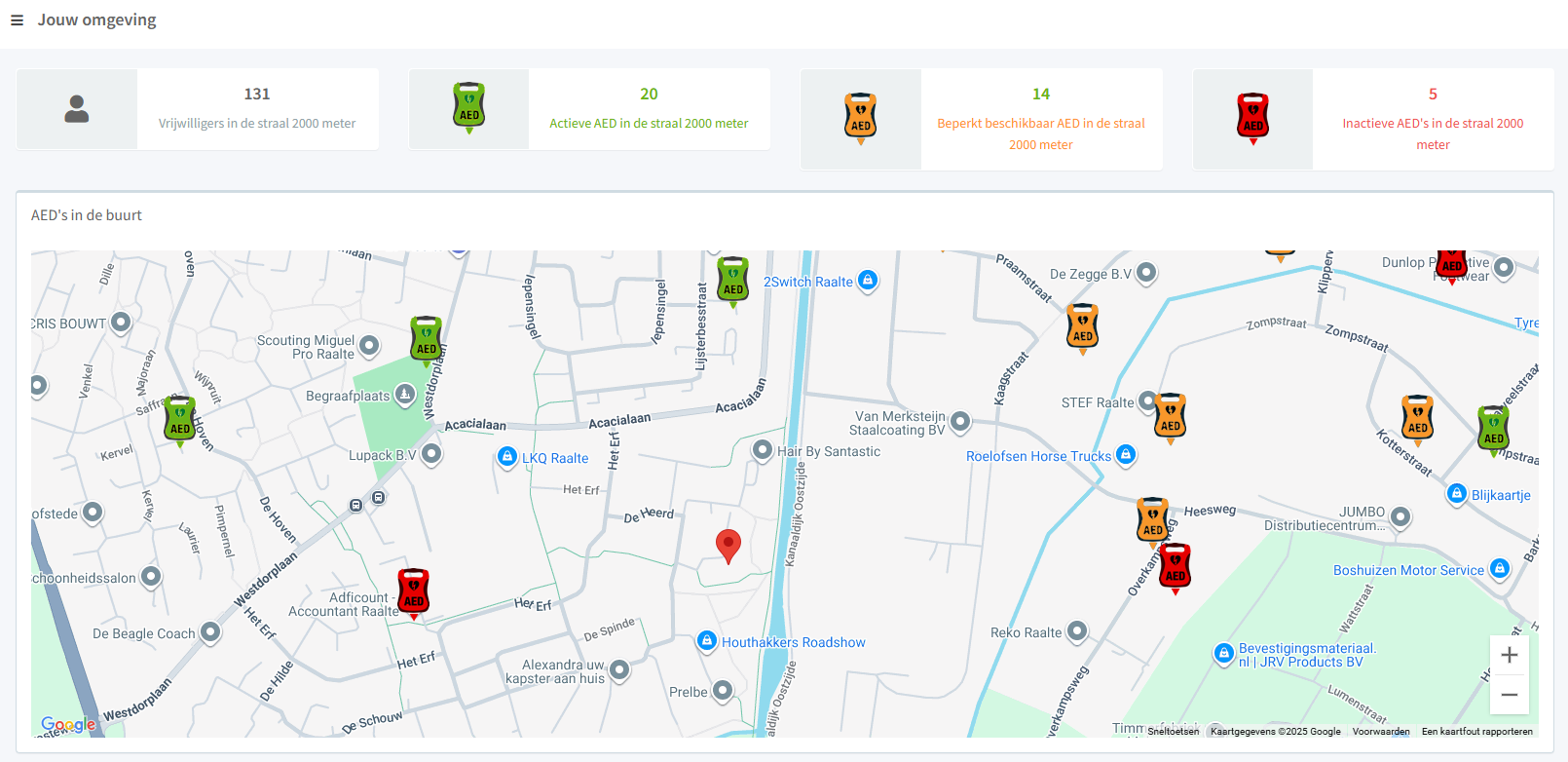Click the red location pin on the map
The height and width of the screenshot is (762, 1568).
(728, 545)
